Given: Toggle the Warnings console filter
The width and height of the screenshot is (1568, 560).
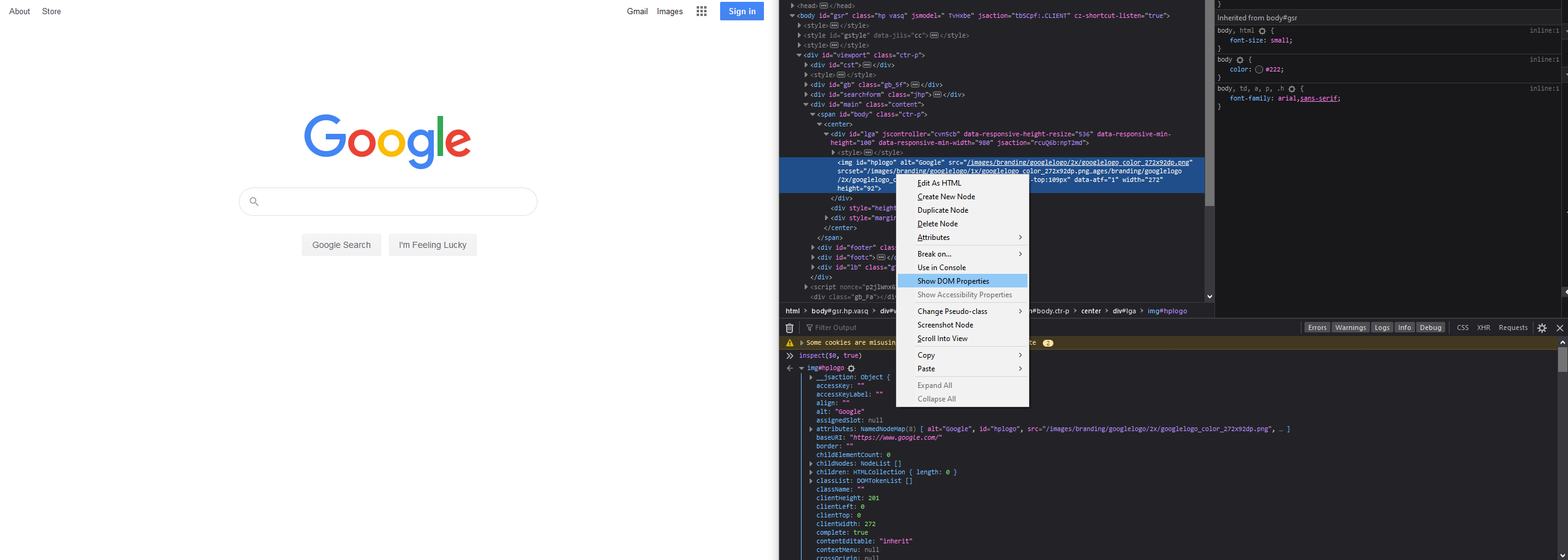Looking at the screenshot, I should pos(1350,327).
